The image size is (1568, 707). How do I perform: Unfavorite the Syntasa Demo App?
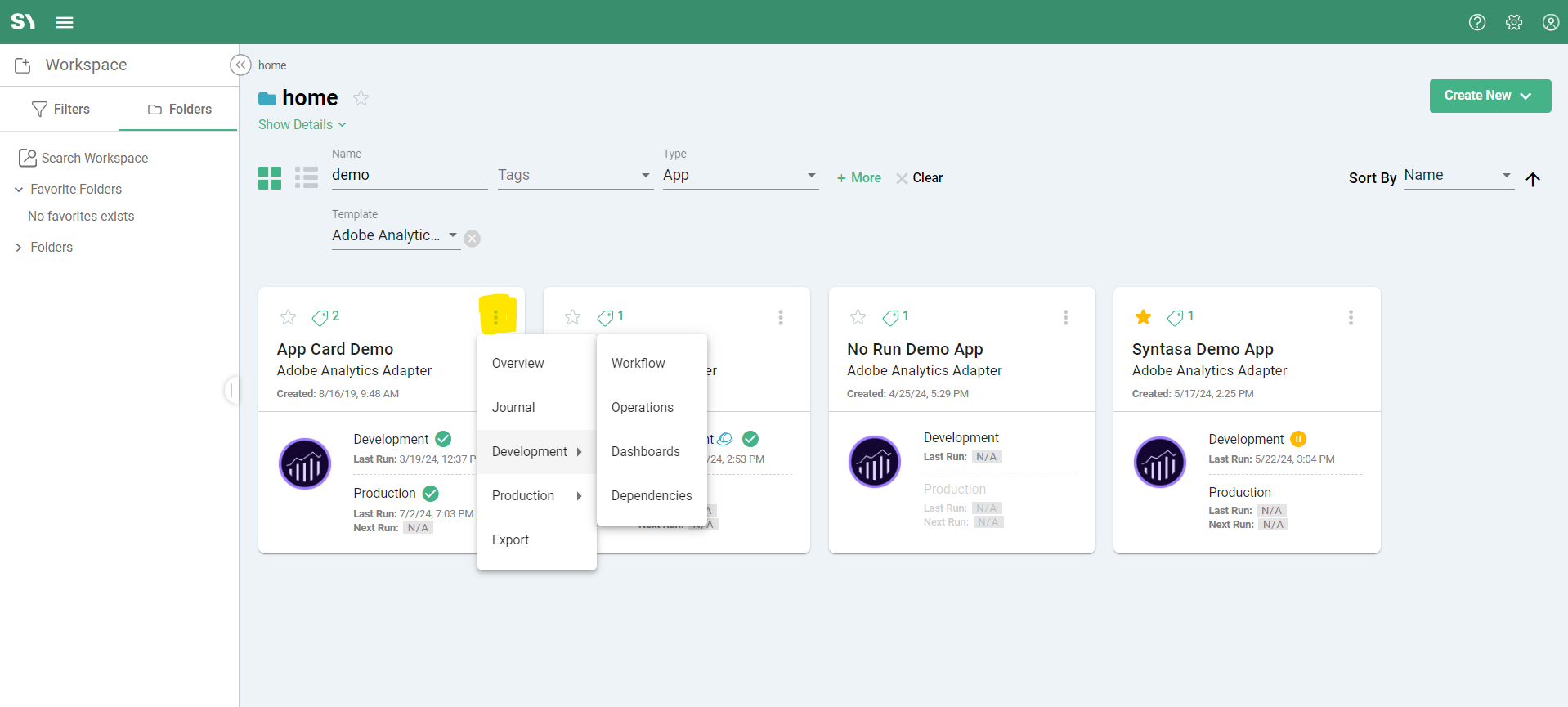(1143, 317)
